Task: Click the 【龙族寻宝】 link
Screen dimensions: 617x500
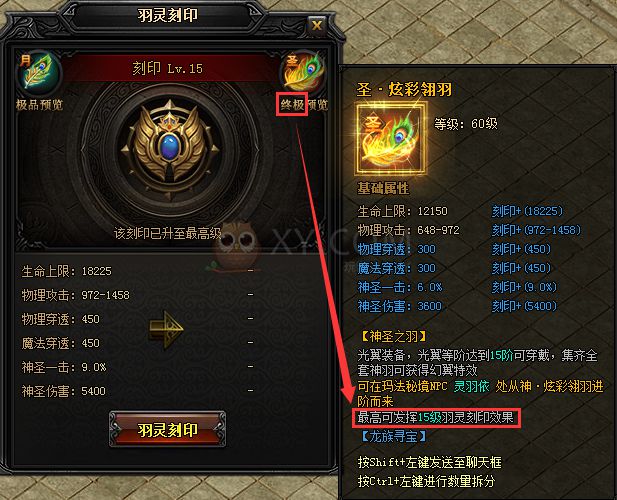Action: 393,436
